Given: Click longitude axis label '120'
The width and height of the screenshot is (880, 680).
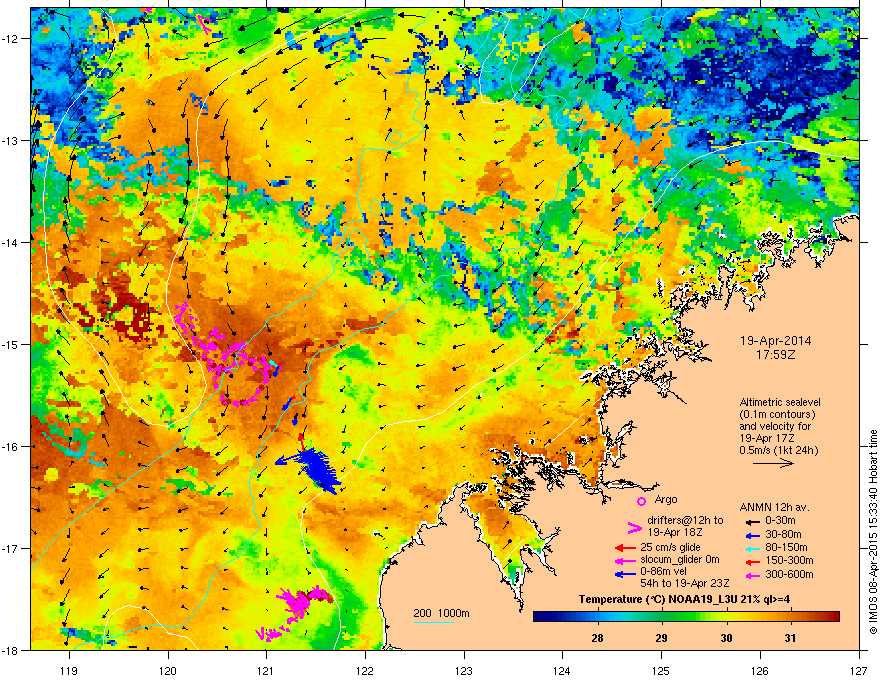Looking at the screenshot, I should point(168,670).
